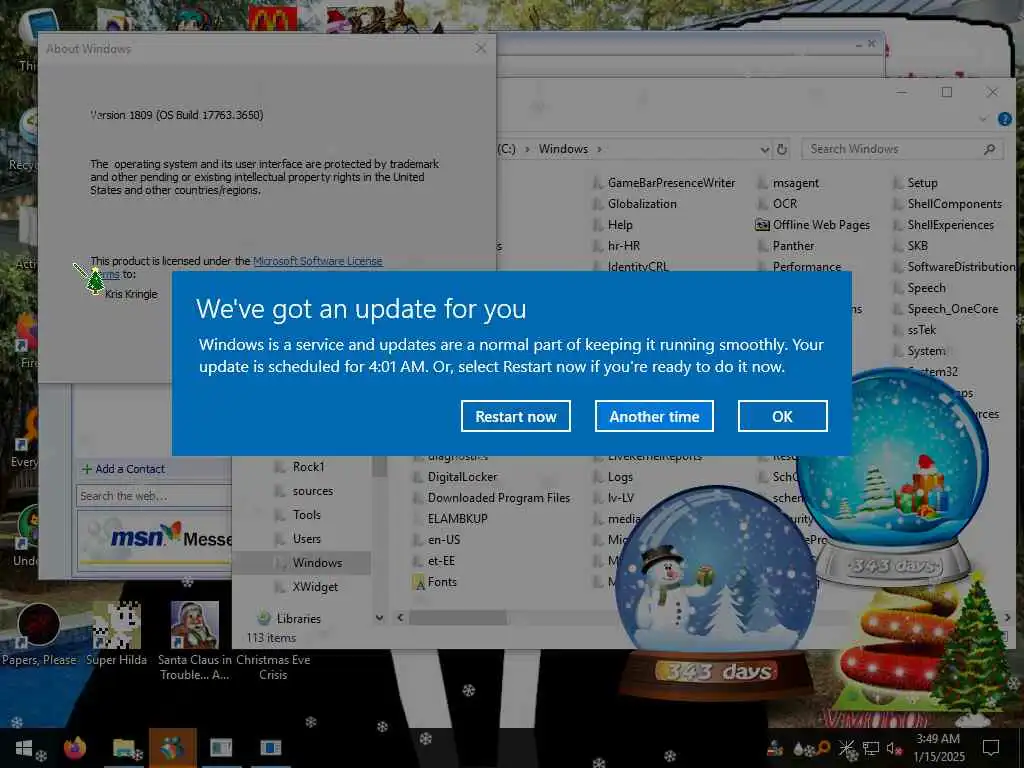Select the Offline Web Pages folder icon
This screenshot has width=1024, height=768.
[762, 225]
